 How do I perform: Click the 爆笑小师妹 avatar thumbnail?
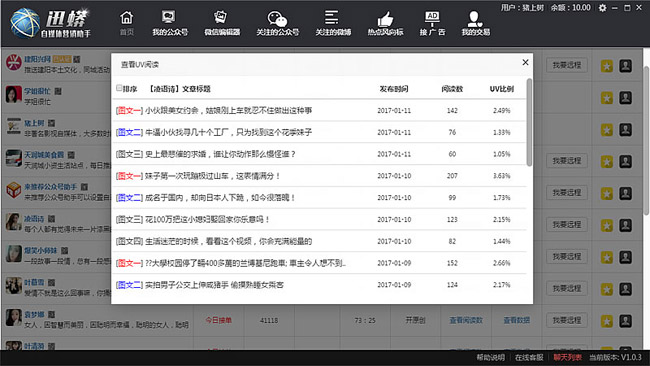14,254
